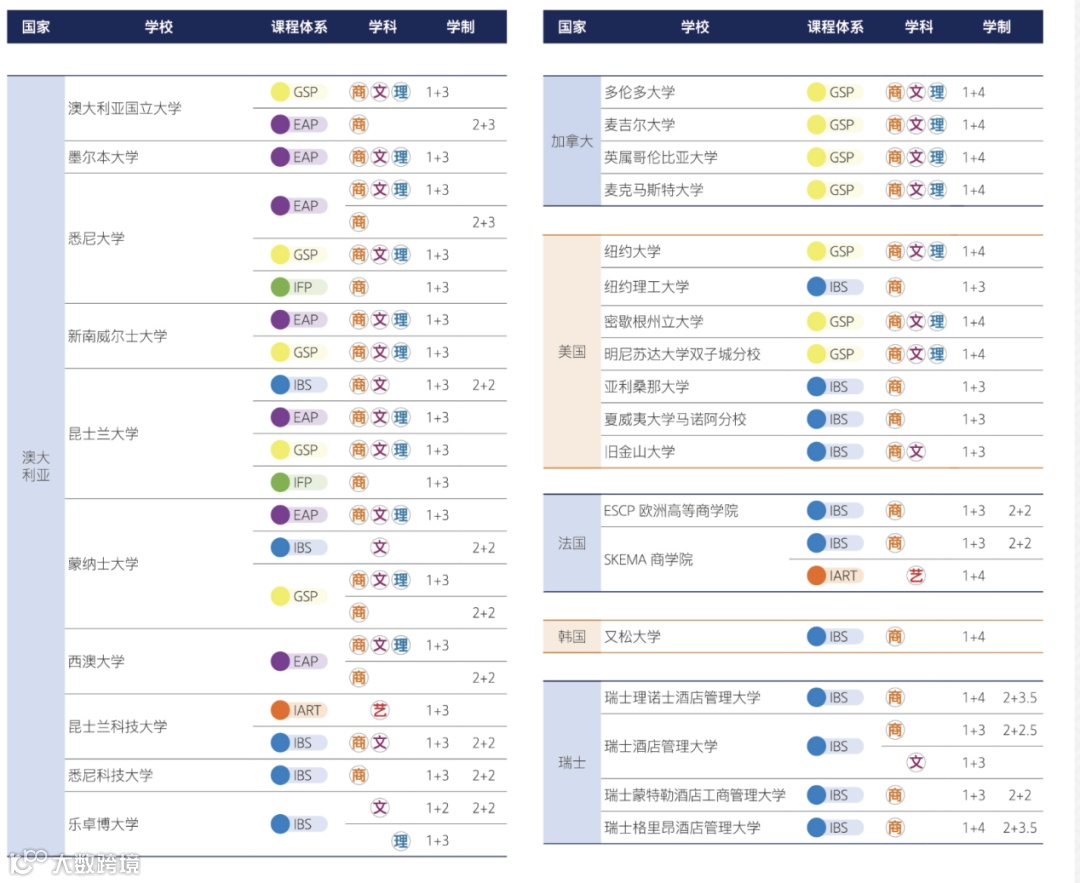Click the 蒙纳士大学 school name
1080x883 pixels.
point(103,564)
